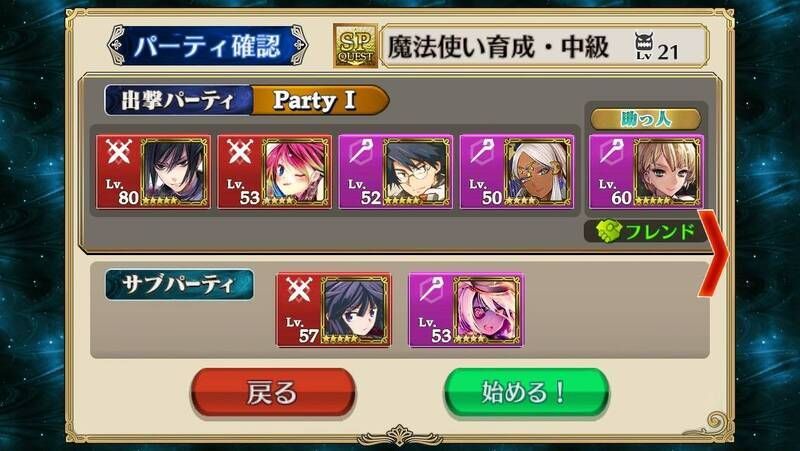Click the crossed swords icon on Lv. 80 card

point(119,152)
